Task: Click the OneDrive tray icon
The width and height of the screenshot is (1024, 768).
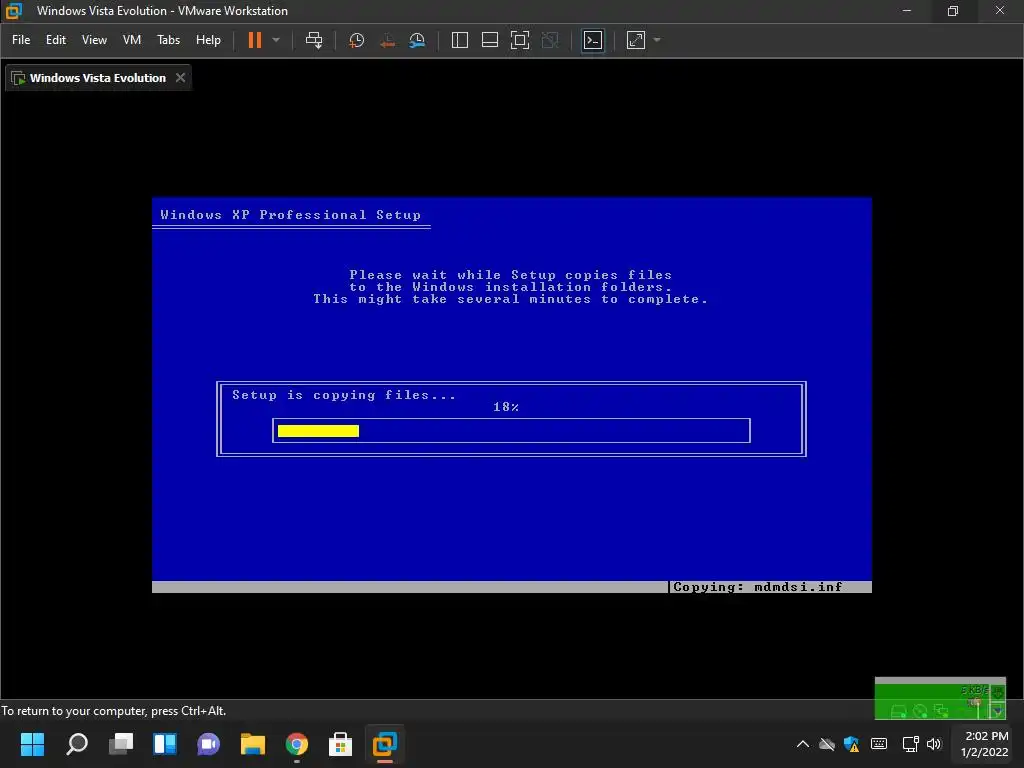Action: coord(827,744)
